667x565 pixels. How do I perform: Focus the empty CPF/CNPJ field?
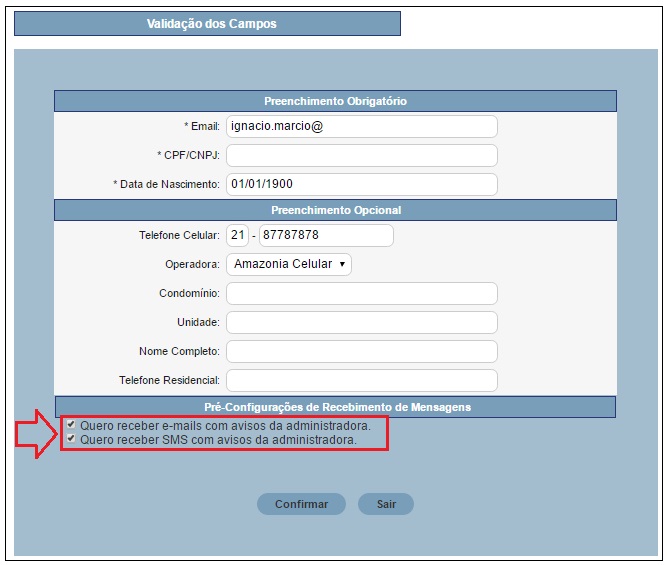(361, 155)
